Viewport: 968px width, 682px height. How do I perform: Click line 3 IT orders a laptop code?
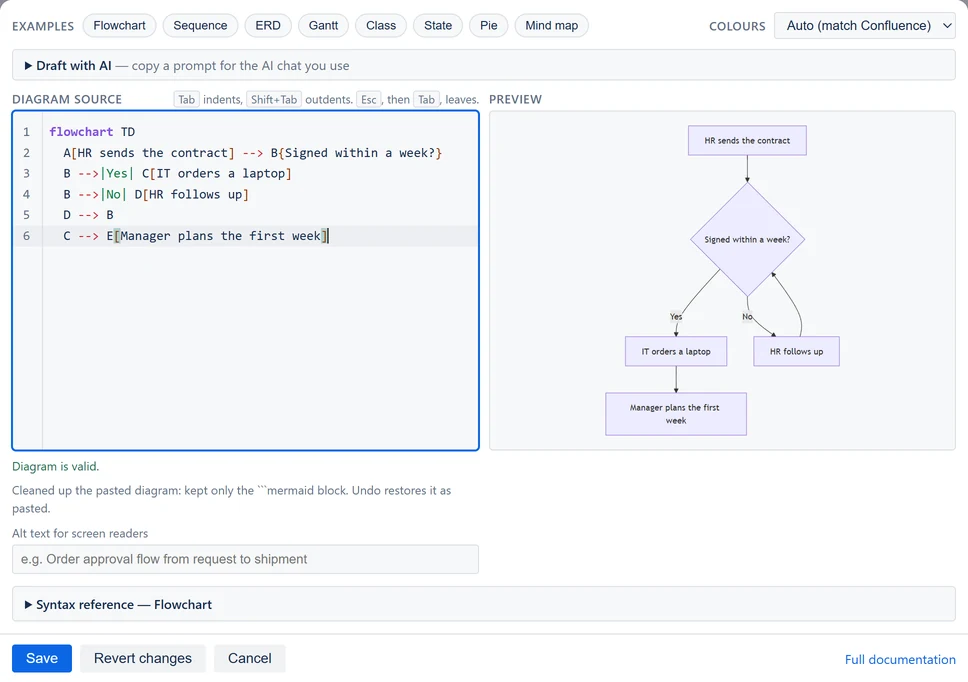[x=177, y=173]
